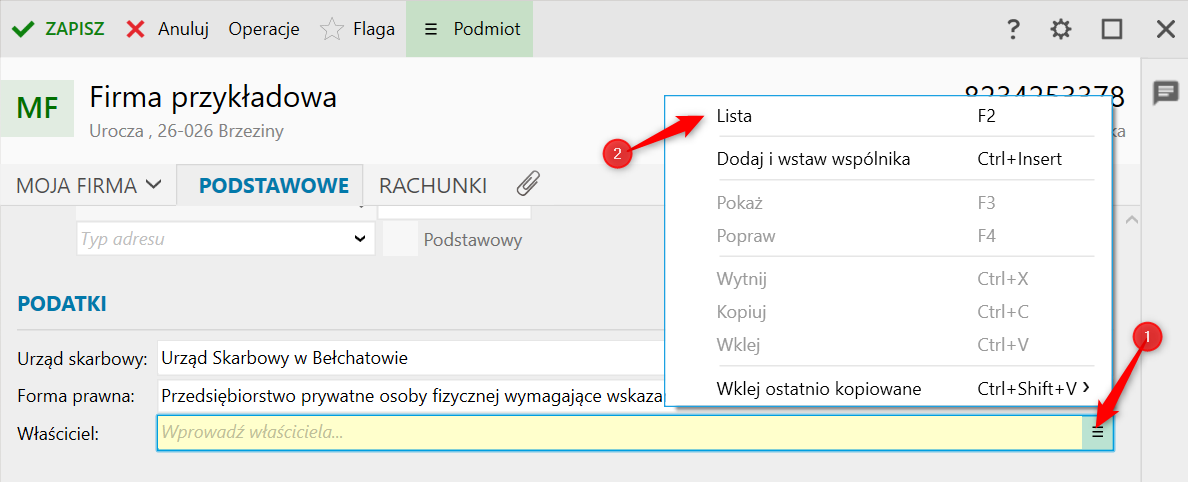The width and height of the screenshot is (1188, 482).
Task: Click the address Urocza, 26-026 Brzeziny
Action: (x=186, y=131)
